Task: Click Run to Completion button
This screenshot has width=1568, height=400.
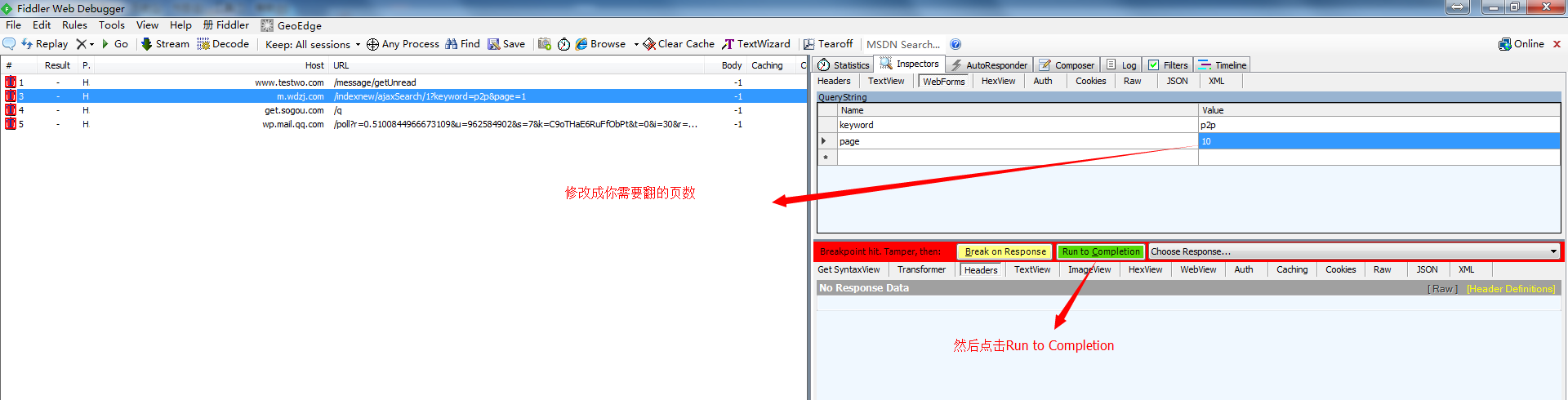Action: tap(1101, 251)
